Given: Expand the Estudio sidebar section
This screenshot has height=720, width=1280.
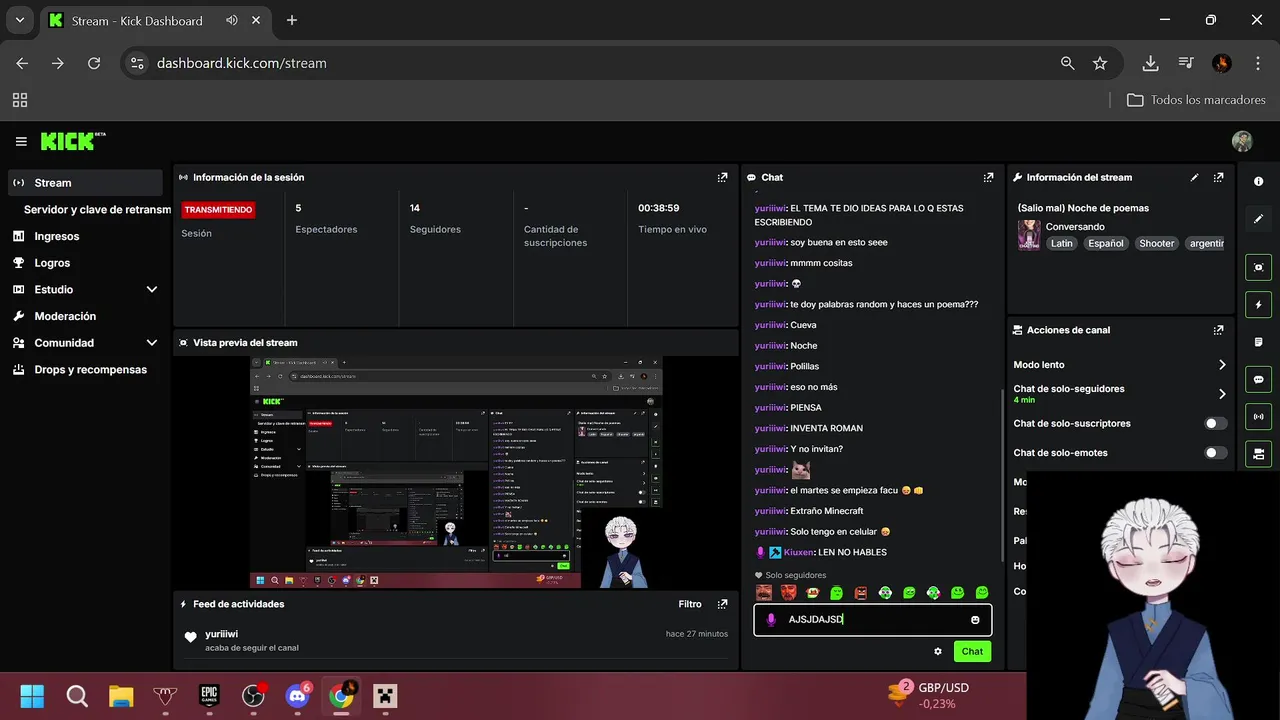Looking at the screenshot, I should click(152, 290).
